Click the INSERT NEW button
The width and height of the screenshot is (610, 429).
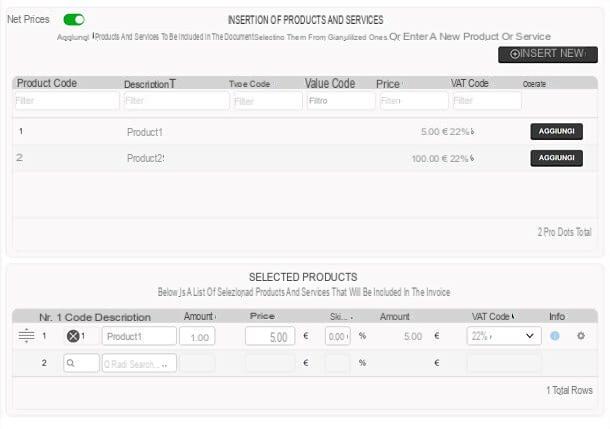pyautogui.click(x=548, y=54)
